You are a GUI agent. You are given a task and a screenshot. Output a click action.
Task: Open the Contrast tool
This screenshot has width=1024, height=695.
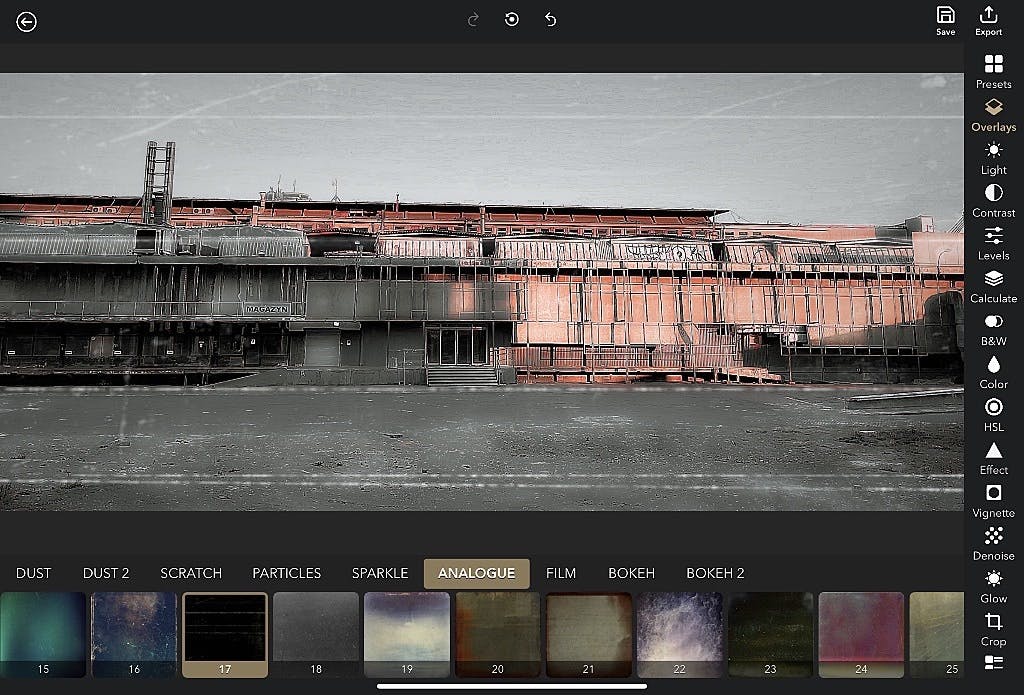[x=993, y=200]
